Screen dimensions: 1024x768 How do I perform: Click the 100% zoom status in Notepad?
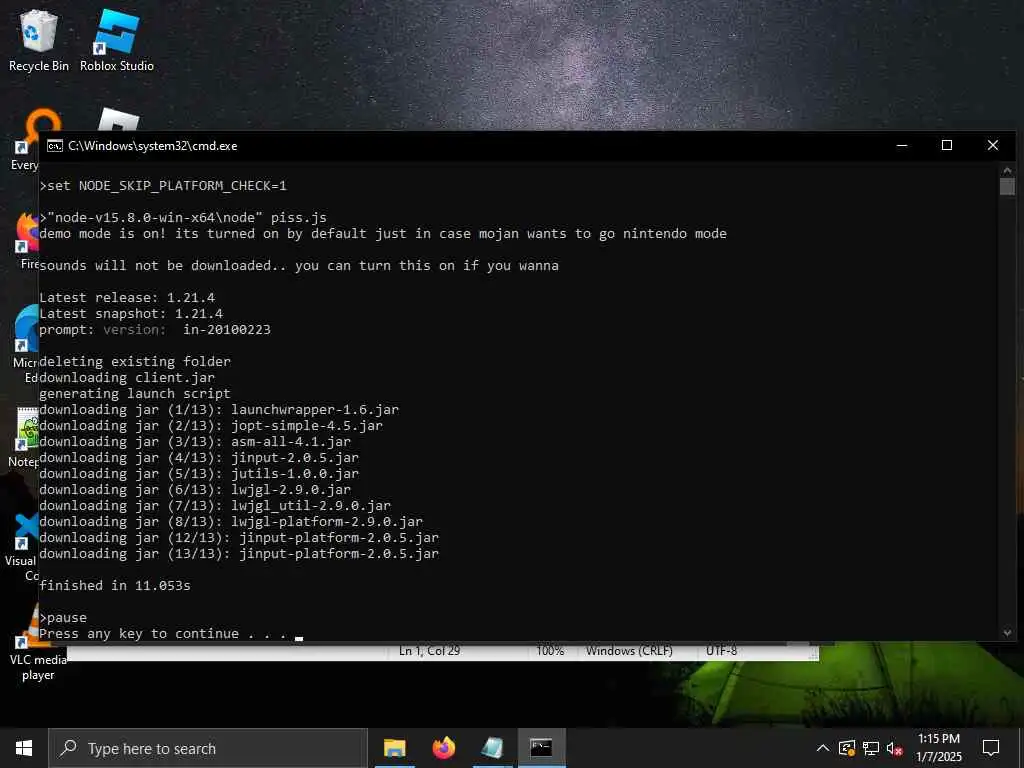pyautogui.click(x=550, y=651)
